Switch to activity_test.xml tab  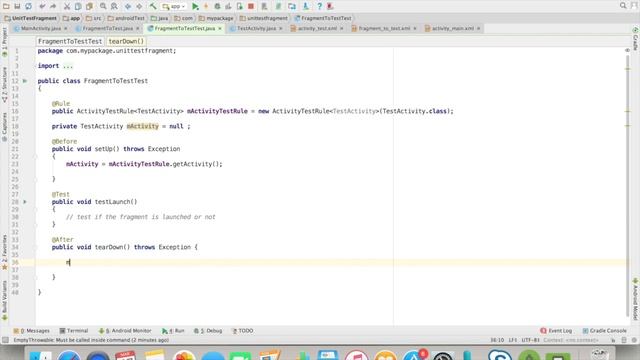(317, 29)
